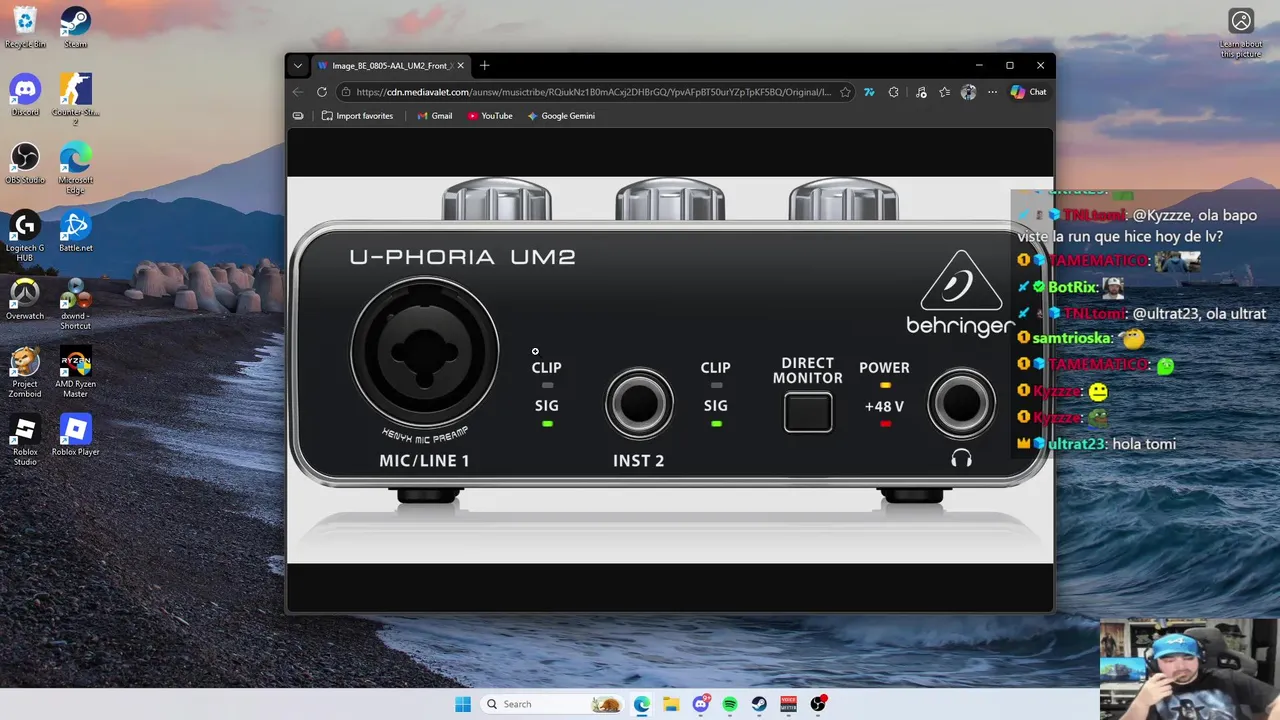
Task: Click the U-PHORIA UM2 product image
Action: [670, 370]
